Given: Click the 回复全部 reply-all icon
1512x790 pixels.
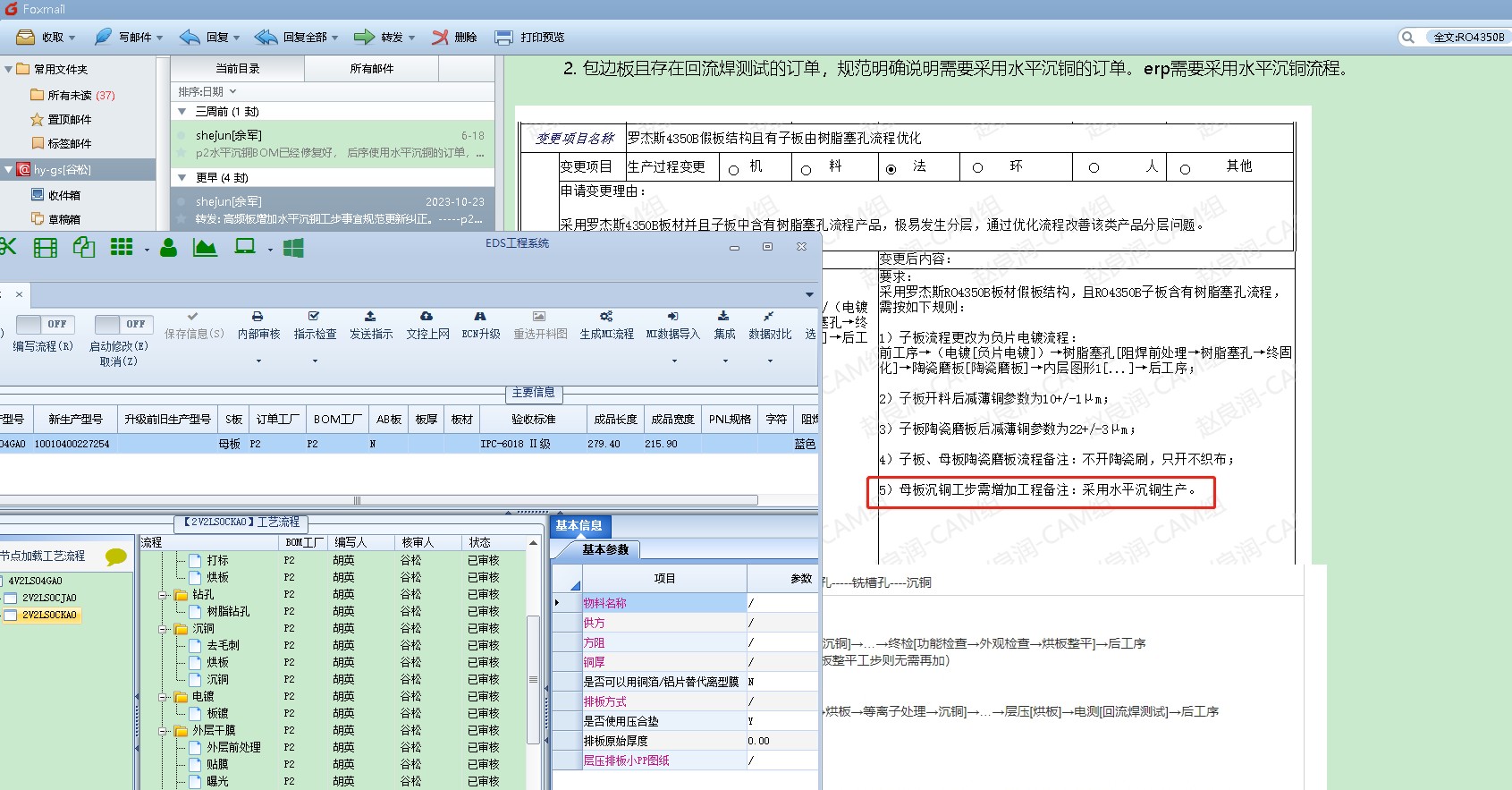Looking at the screenshot, I should click(x=266, y=37).
